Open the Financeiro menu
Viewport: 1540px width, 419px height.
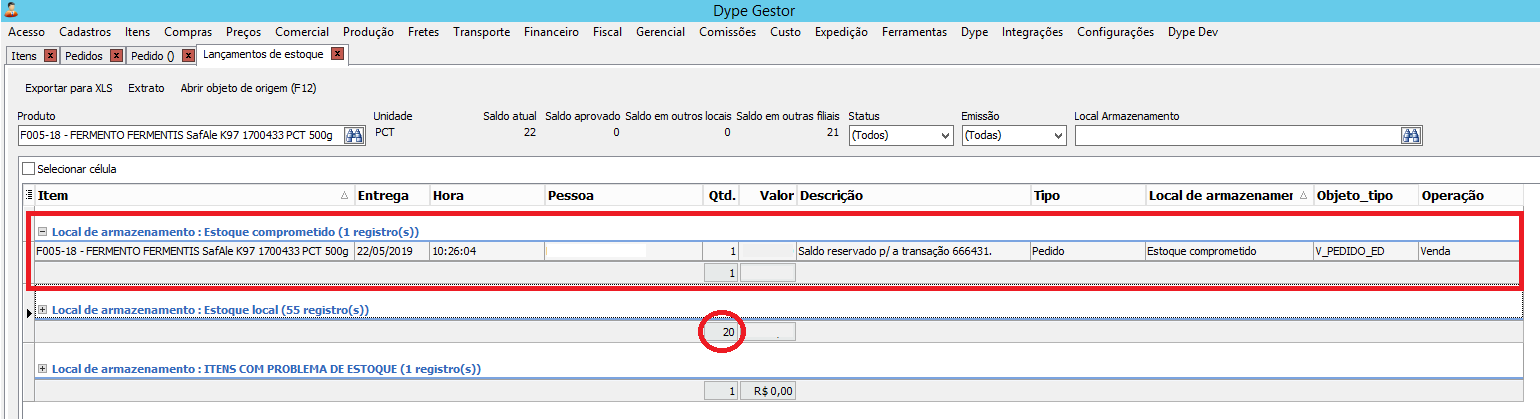pyautogui.click(x=551, y=32)
